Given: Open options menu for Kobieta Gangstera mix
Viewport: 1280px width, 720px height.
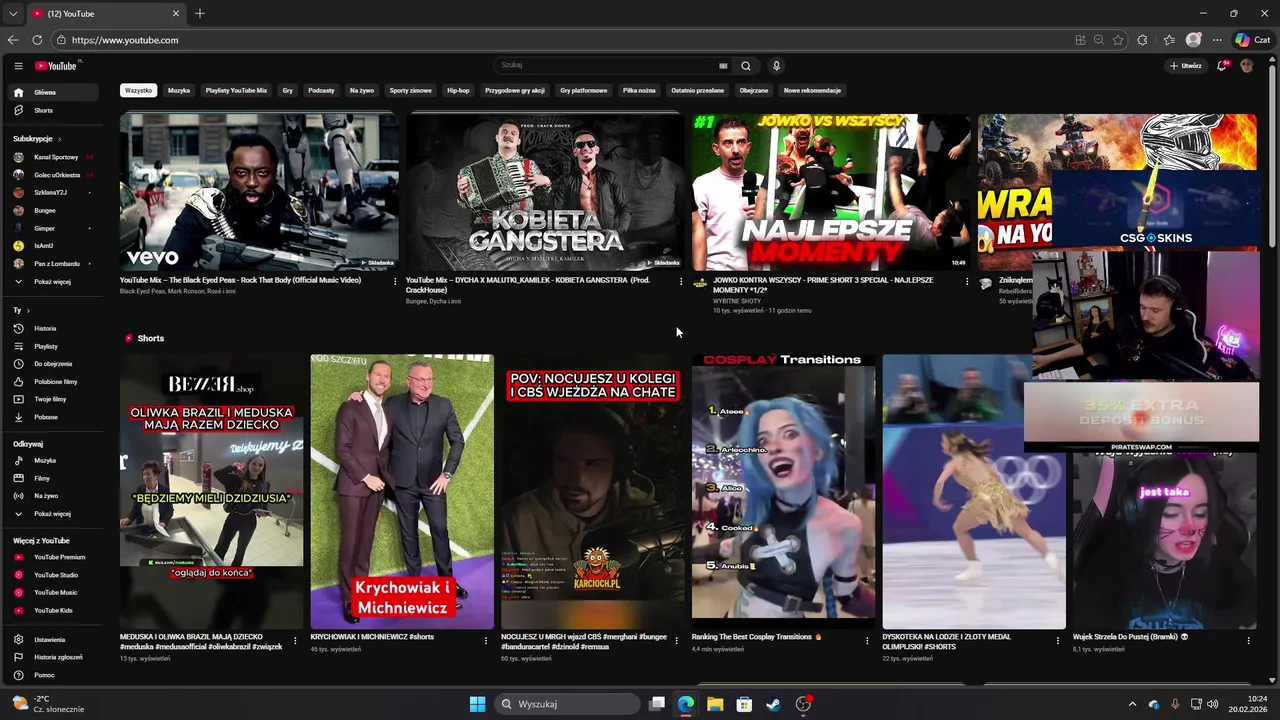Looking at the screenshot, I should click(681, 281).
